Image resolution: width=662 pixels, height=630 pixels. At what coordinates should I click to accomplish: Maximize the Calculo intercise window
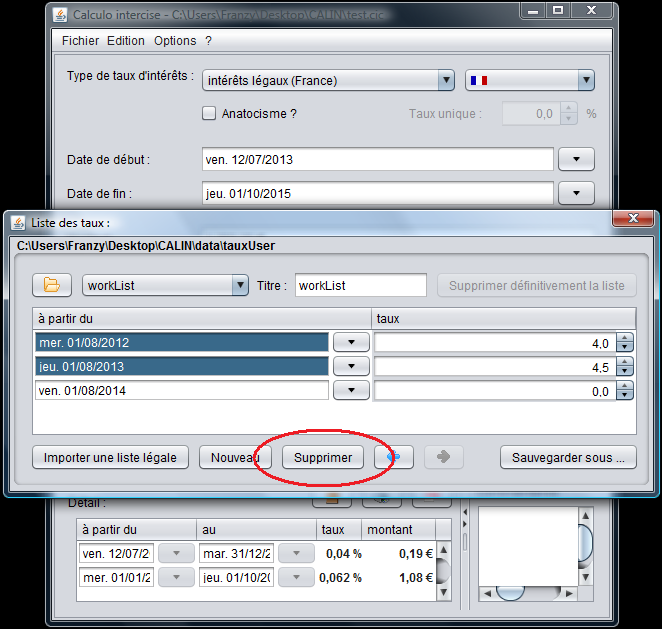558,10
